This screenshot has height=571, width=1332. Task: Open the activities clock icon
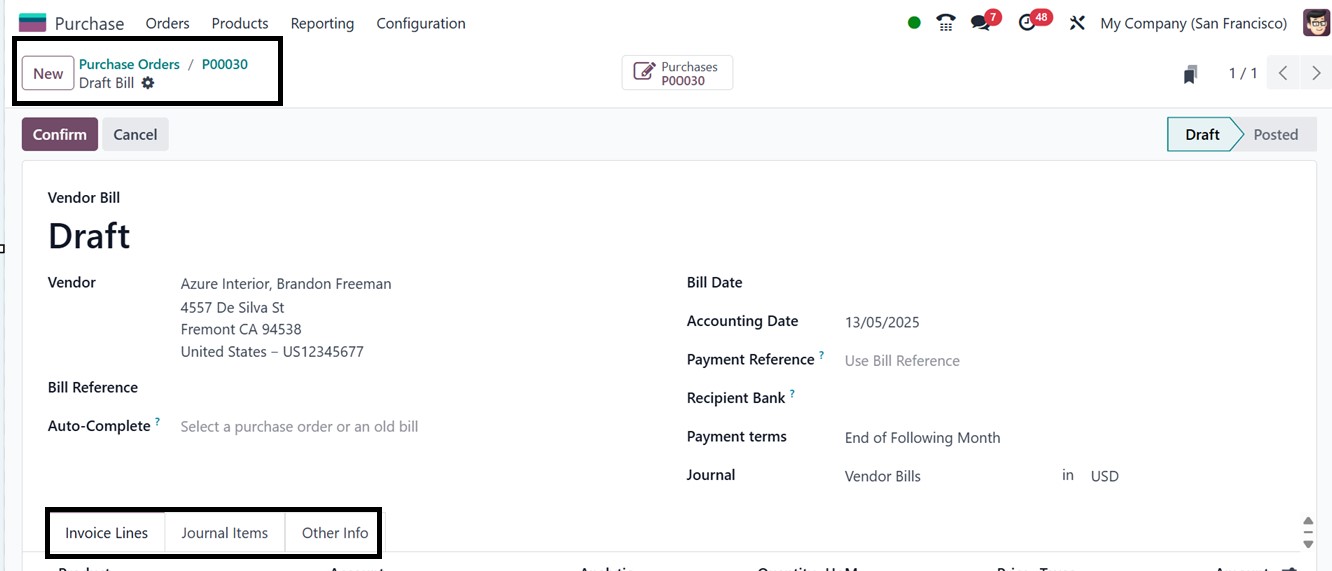(x=1028, y=23)
